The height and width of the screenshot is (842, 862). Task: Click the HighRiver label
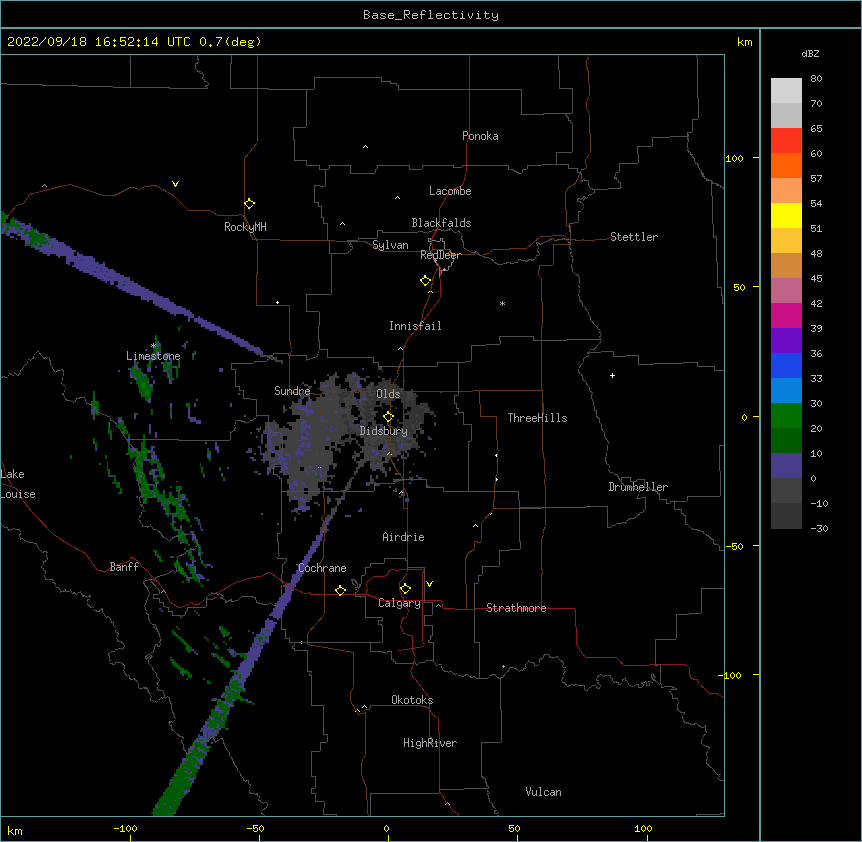430,743
